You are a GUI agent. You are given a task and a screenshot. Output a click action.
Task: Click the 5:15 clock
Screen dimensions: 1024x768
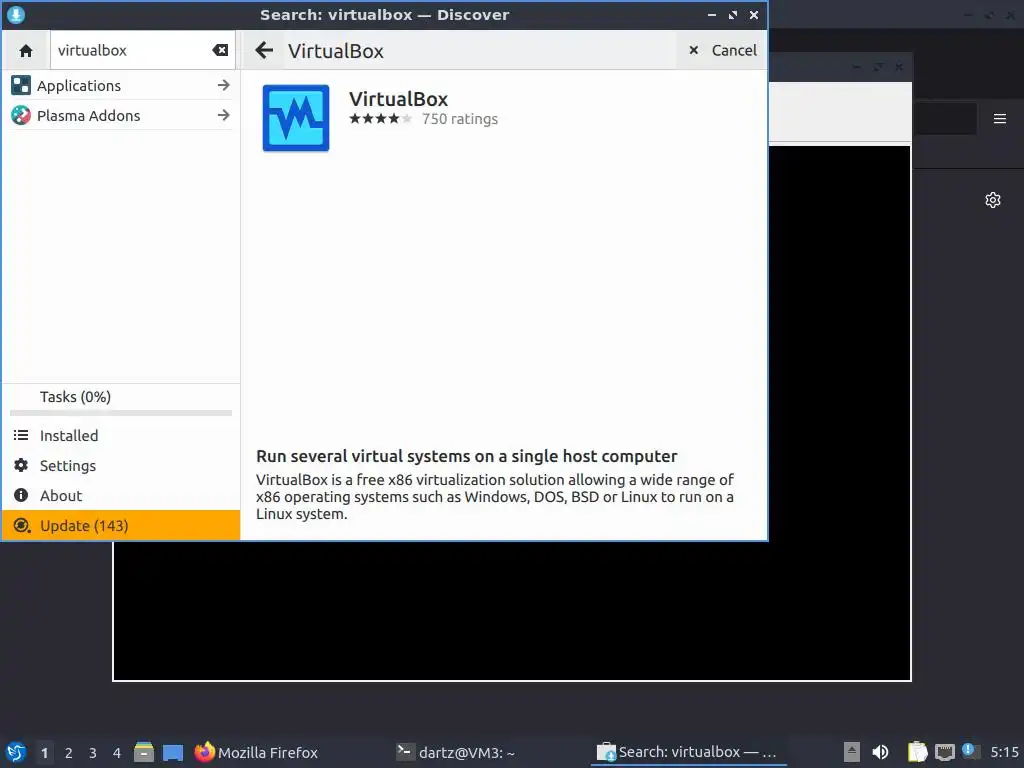1004,752
